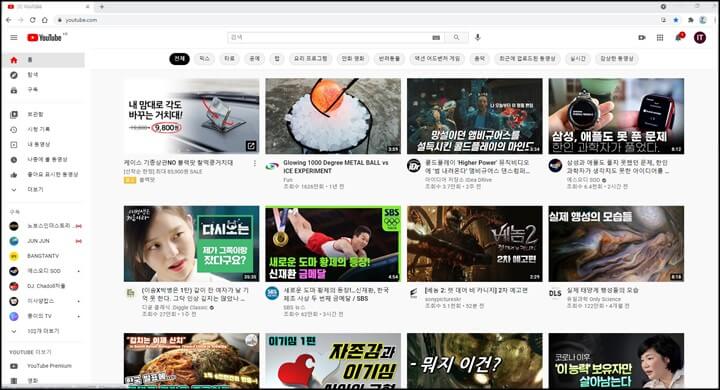
Task: Open Library (보관함) in sidebar
Action: [43, 114]
